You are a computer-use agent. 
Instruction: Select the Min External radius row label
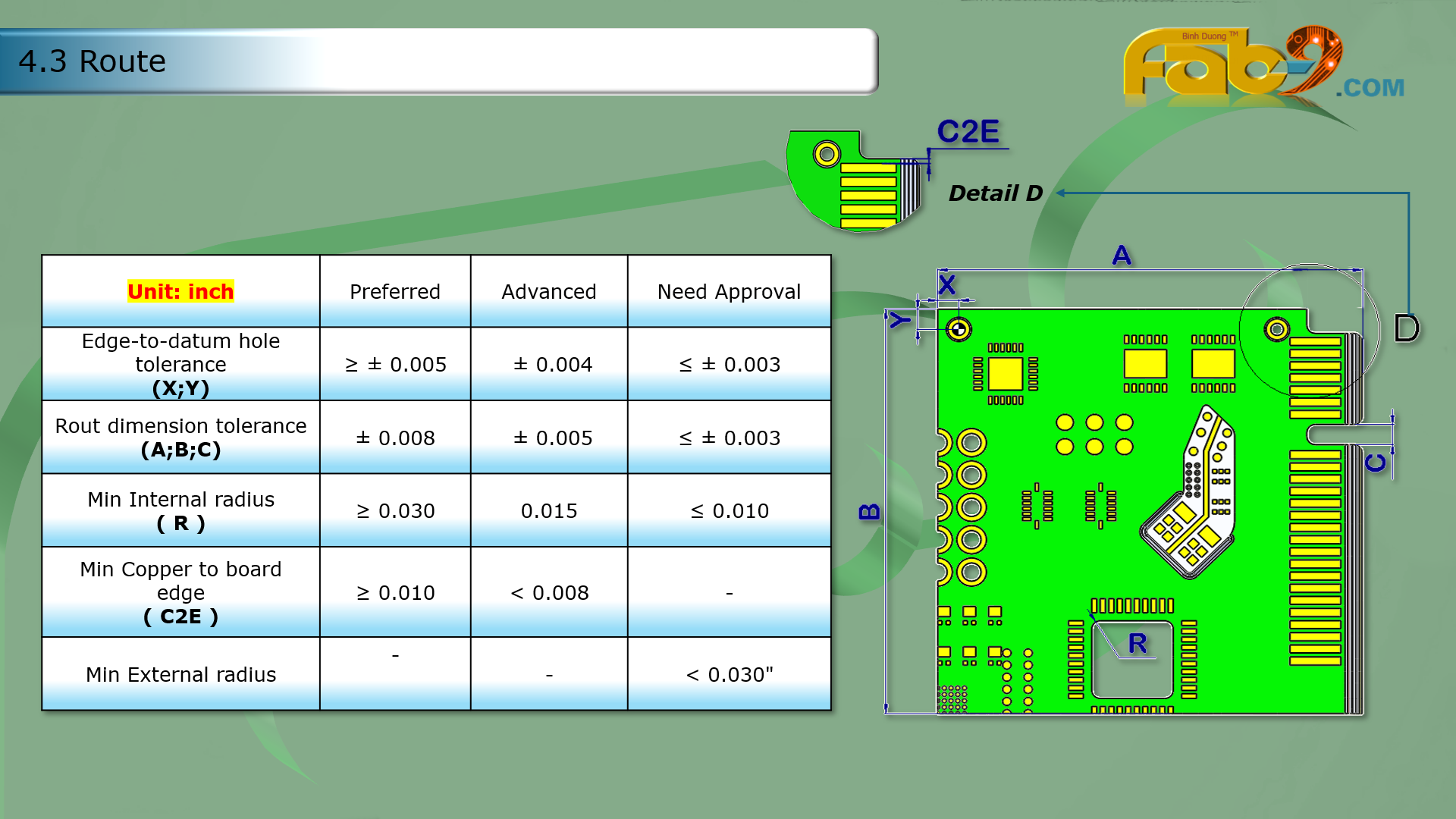point(180,674)
